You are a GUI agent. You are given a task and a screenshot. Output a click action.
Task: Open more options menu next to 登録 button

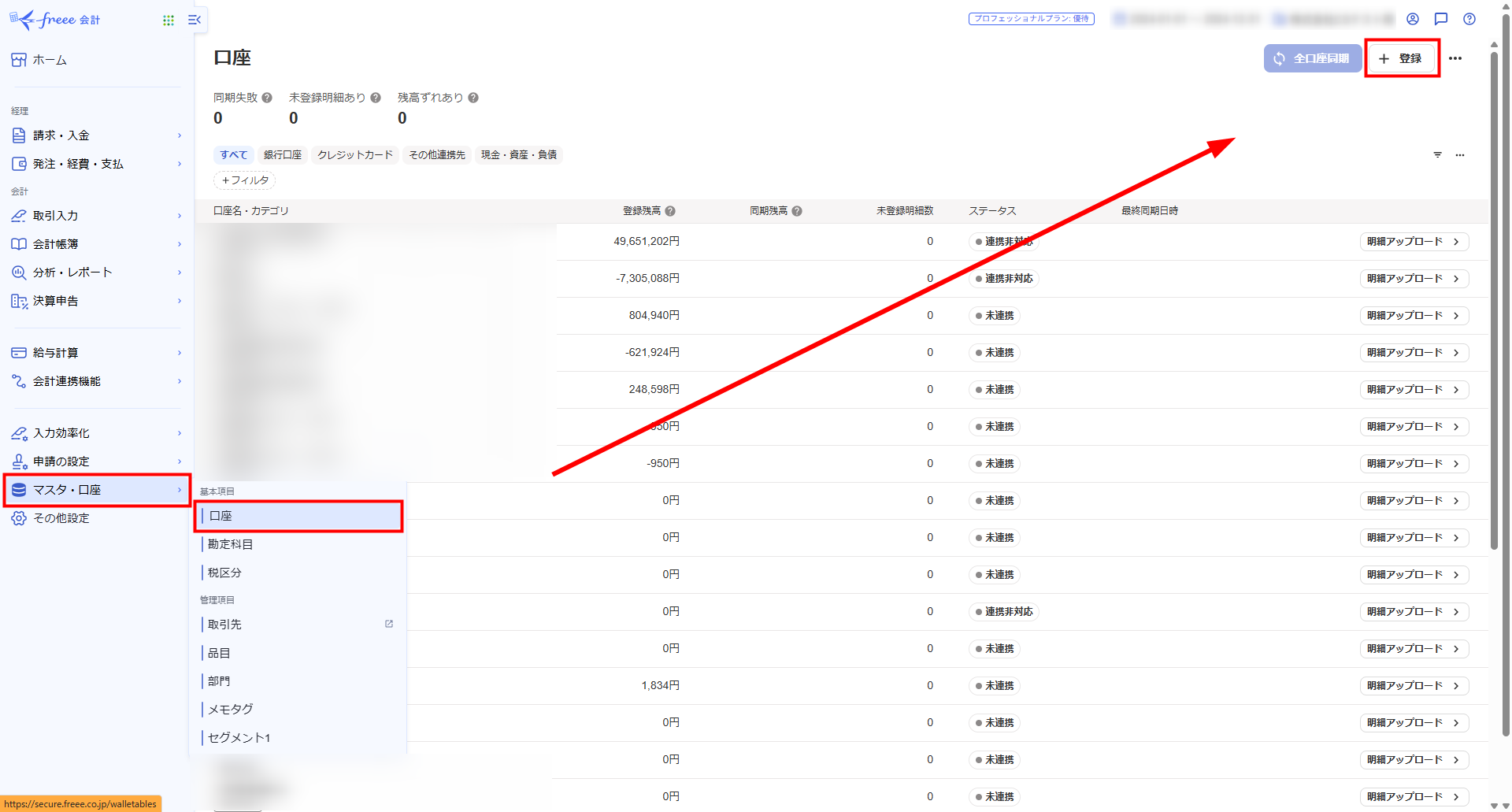point(1455,58)
